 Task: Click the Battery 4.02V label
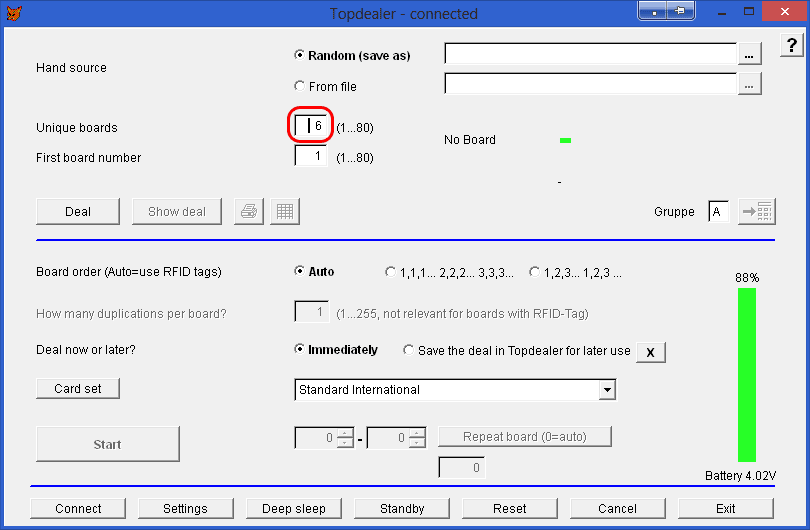(740, 476)
